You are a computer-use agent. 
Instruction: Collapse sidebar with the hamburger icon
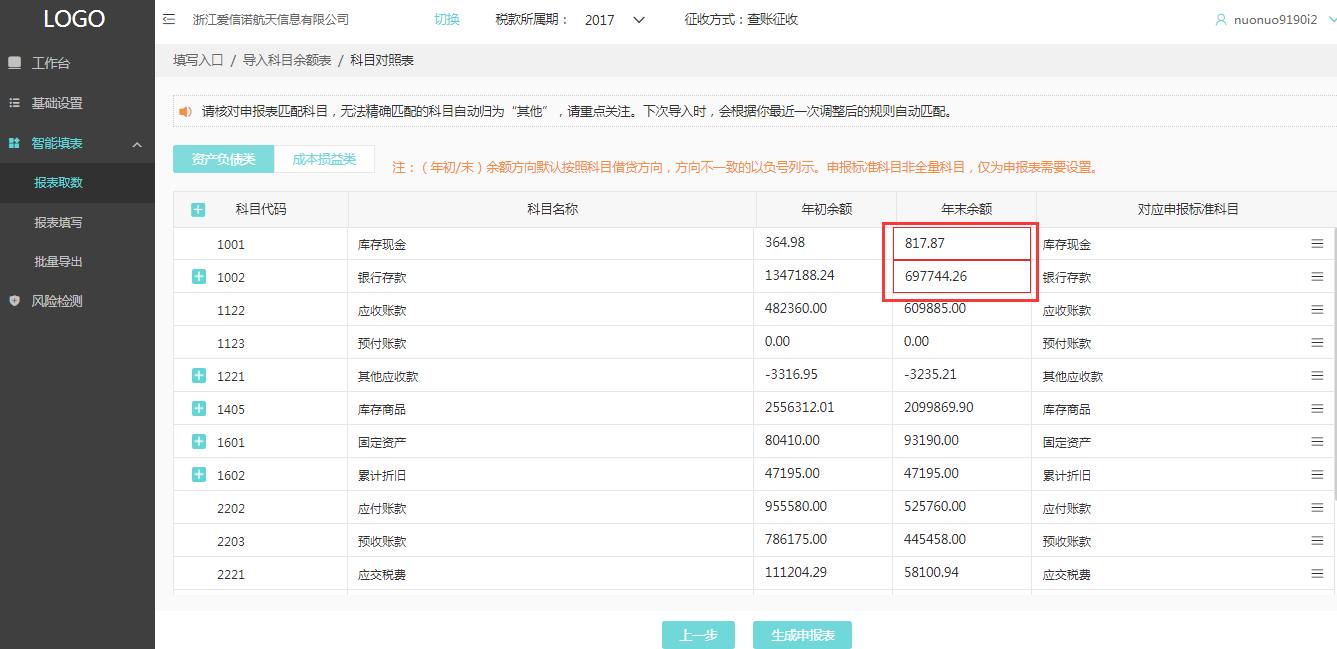tap(168, 20)
